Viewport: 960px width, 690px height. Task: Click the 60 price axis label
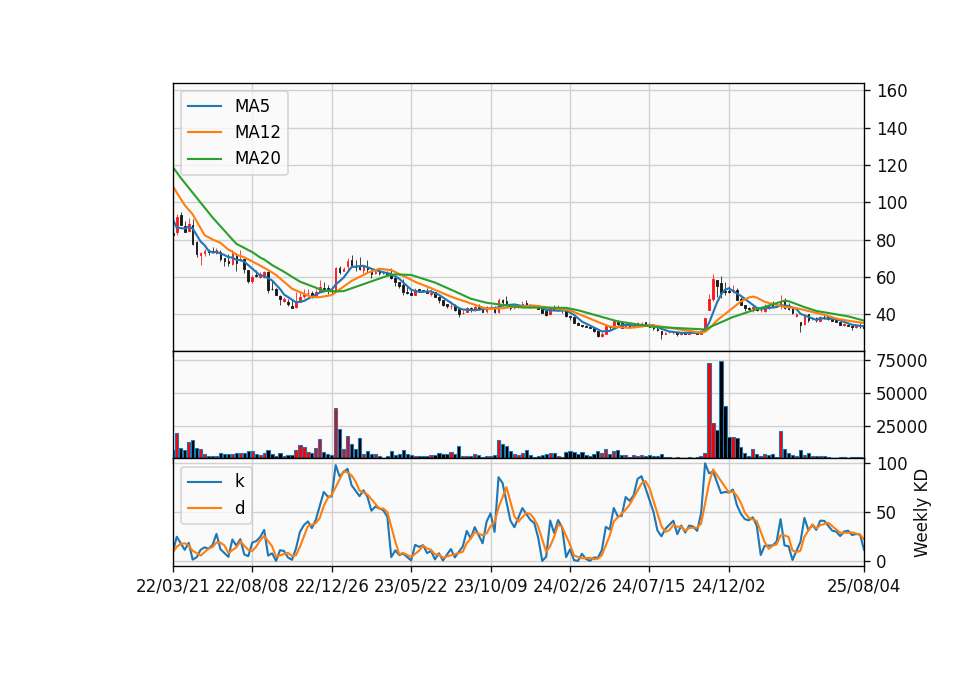point(887,278)
